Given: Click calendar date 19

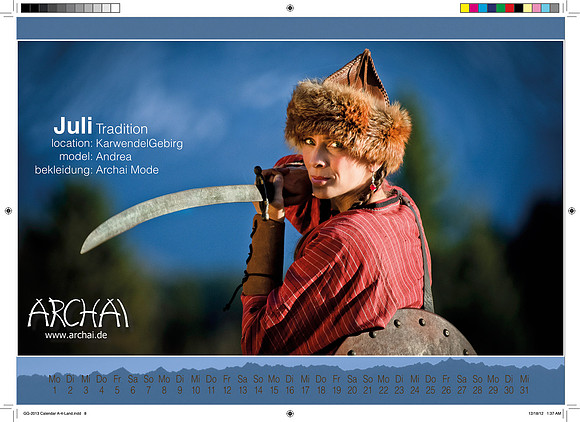Looking at the screenshot, I should pyautogui.click(x=337, y=390).
